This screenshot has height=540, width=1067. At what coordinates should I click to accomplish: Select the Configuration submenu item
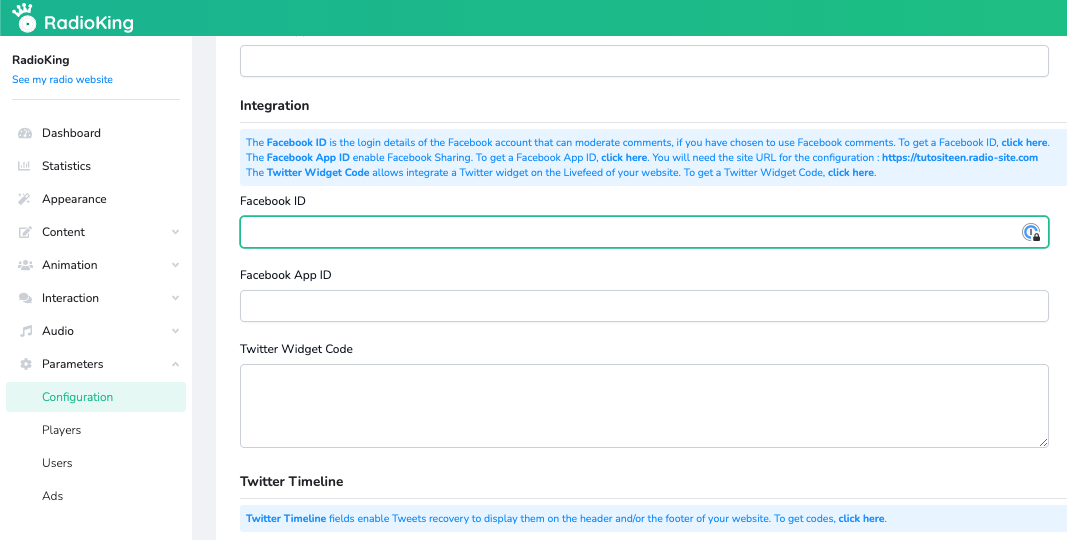(x=96, y=397)
